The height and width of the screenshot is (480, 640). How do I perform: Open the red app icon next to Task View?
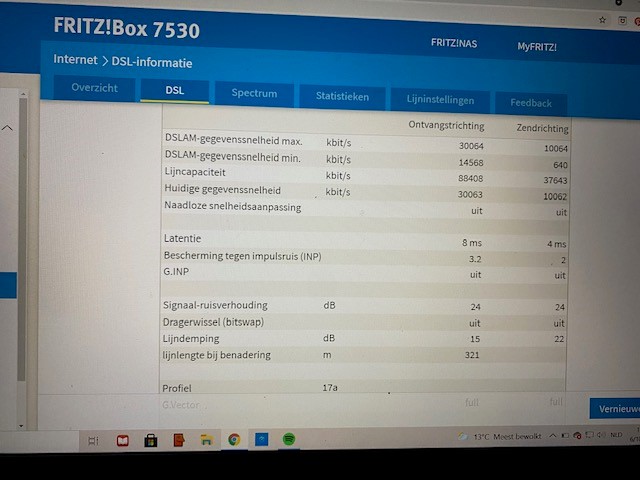(122, 440)
